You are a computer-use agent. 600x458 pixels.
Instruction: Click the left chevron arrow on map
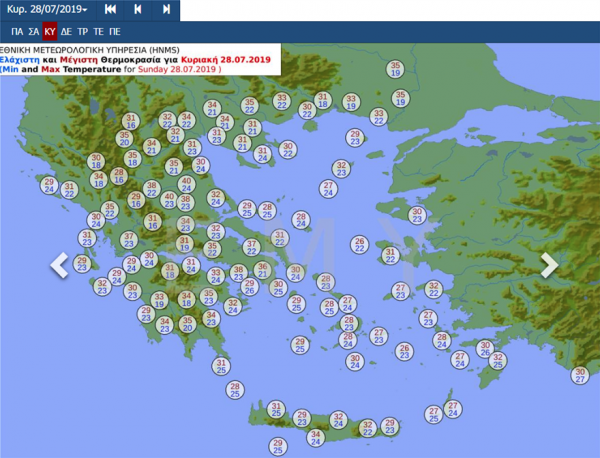[59, 265]
